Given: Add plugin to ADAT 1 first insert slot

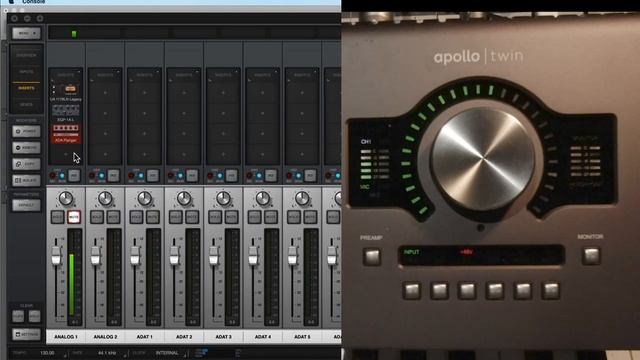Looking at the screenshot, I should click(144, 93).
